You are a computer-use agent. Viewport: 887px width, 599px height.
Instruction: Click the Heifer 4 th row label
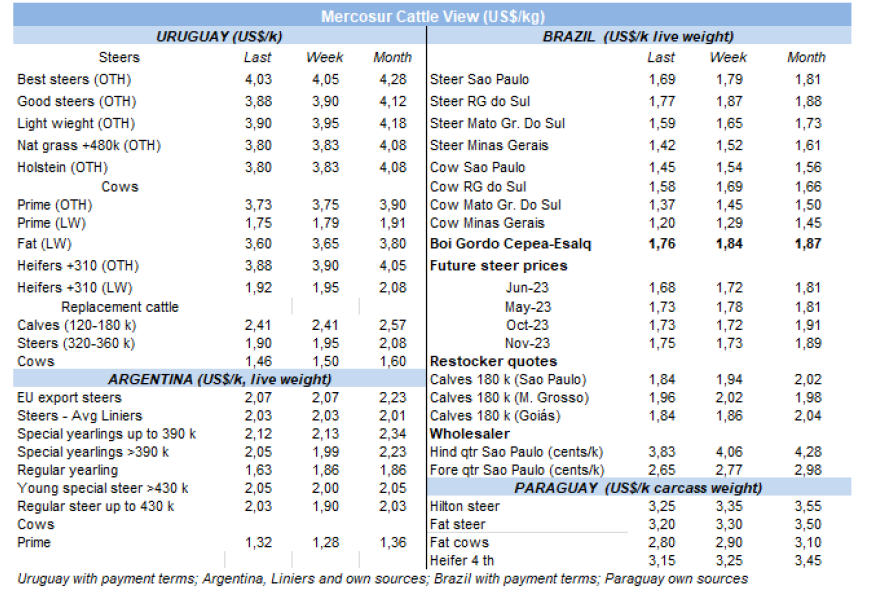(464, 560)
